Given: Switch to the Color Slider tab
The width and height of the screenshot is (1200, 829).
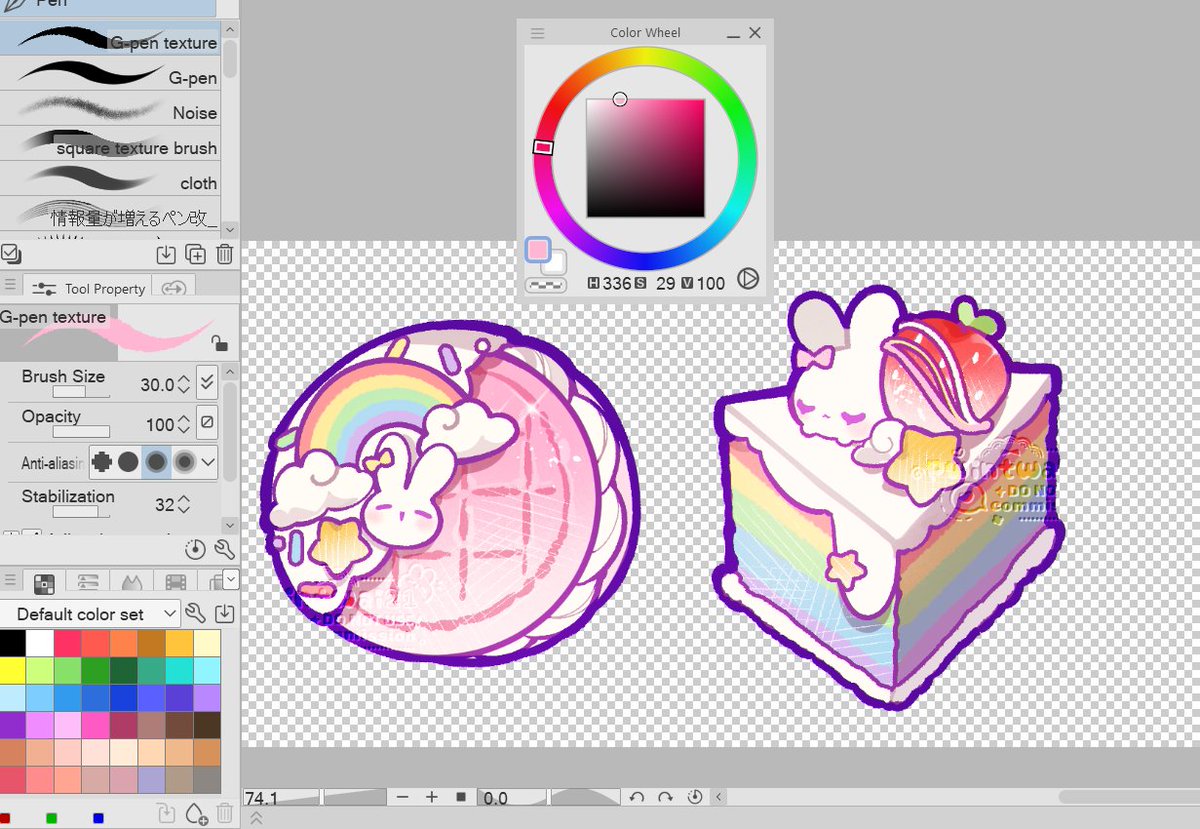Looking at the screenshot, I should (x=88, y=582).
